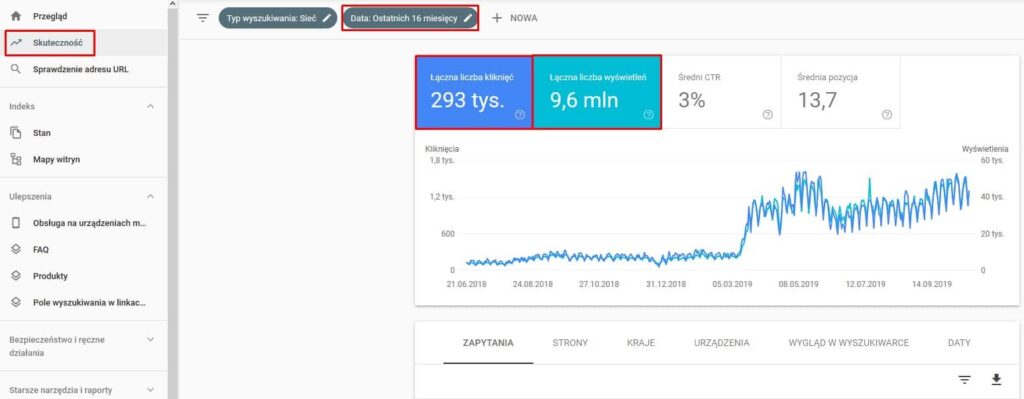Toggle the Średni CTR metric card

(x=722, y=91)
